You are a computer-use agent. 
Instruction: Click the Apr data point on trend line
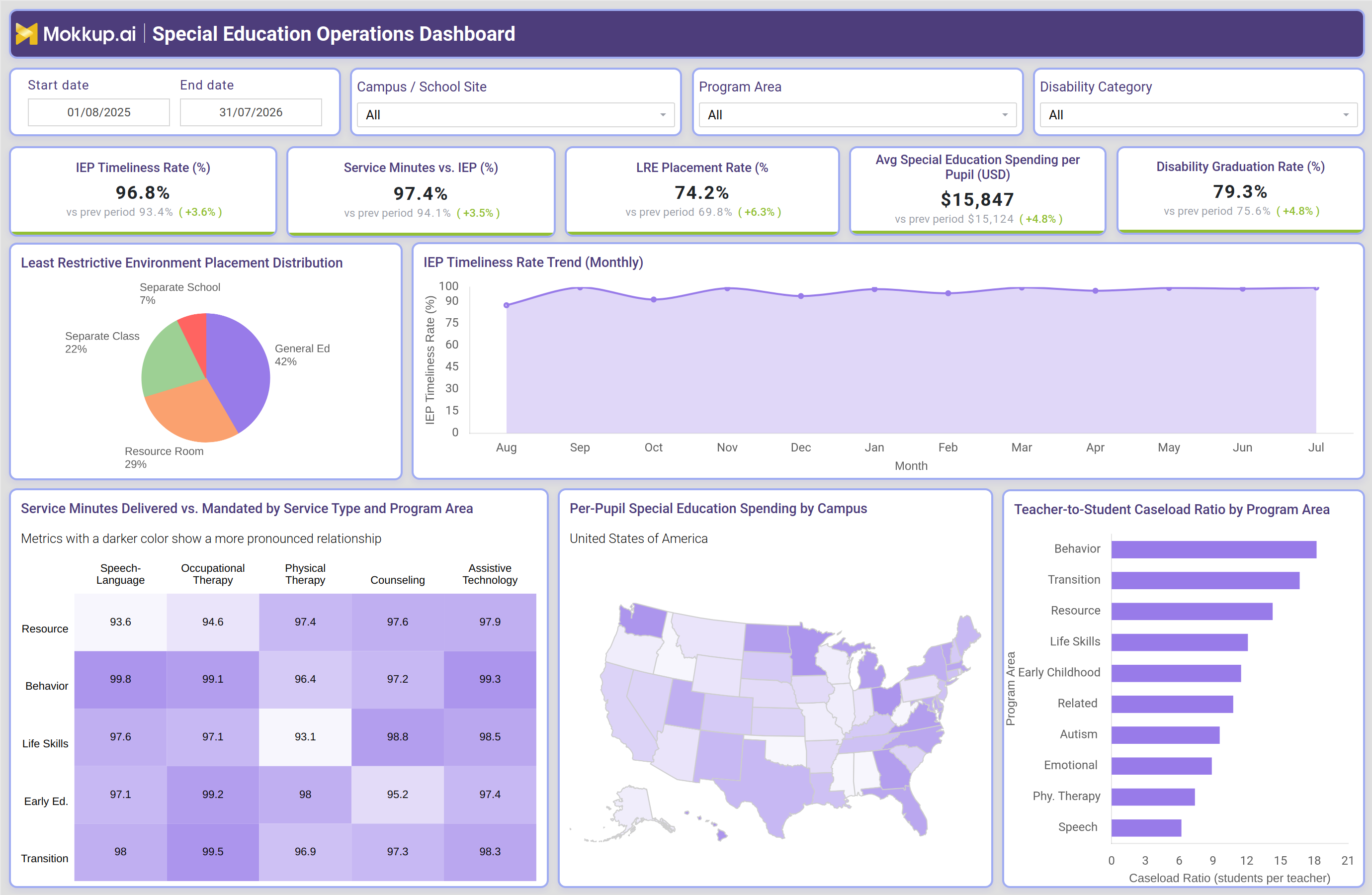click(x=1095, y=291)
